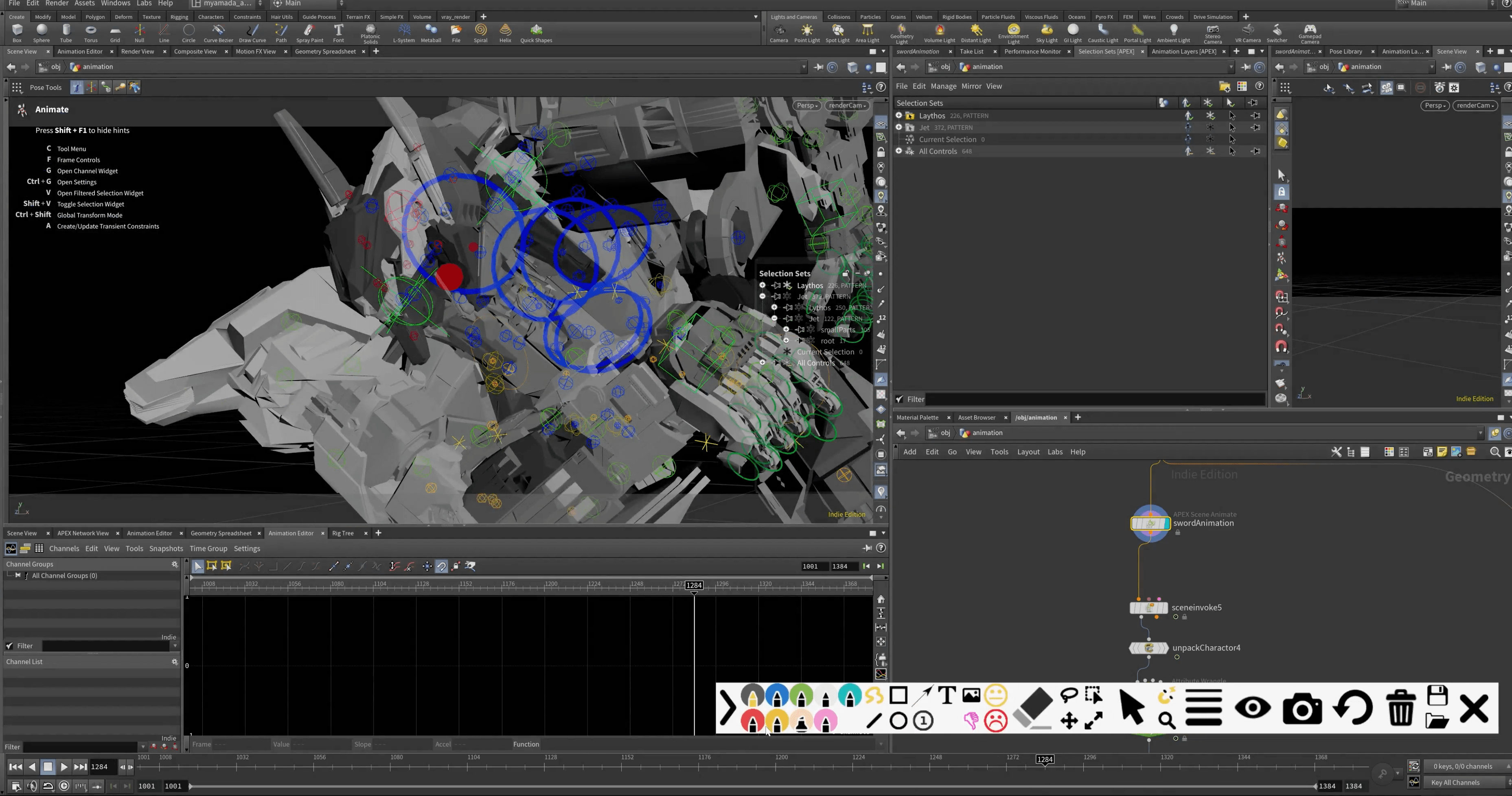
Task: Select the Helix shelf tool
Action: (x=505, y=33)
